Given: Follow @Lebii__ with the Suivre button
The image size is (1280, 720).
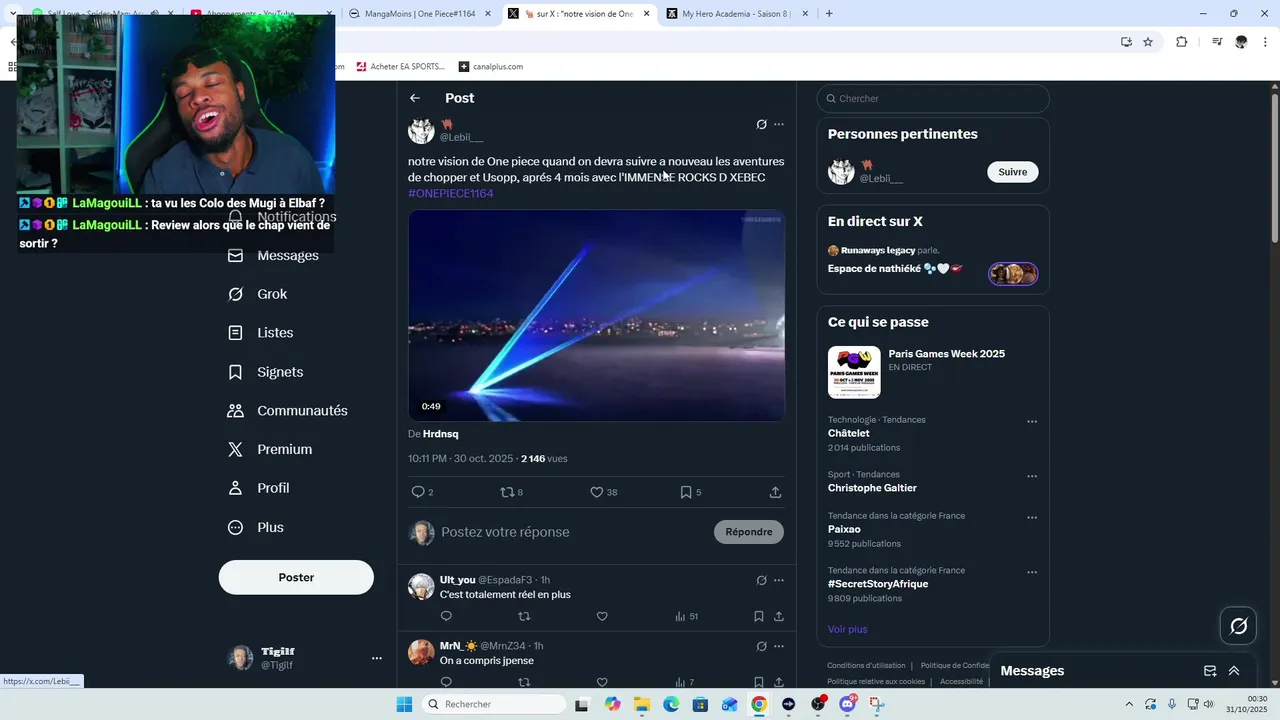Looking at the screenshot, I should [x=1013, y=172].
